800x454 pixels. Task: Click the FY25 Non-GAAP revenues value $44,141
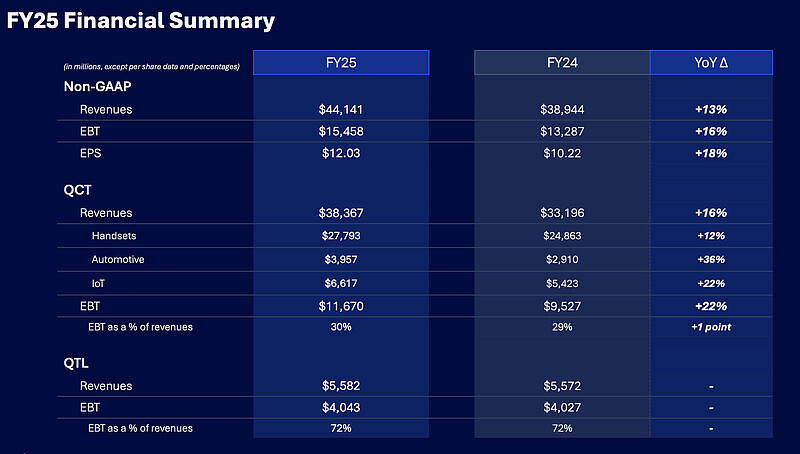[341, 109]
